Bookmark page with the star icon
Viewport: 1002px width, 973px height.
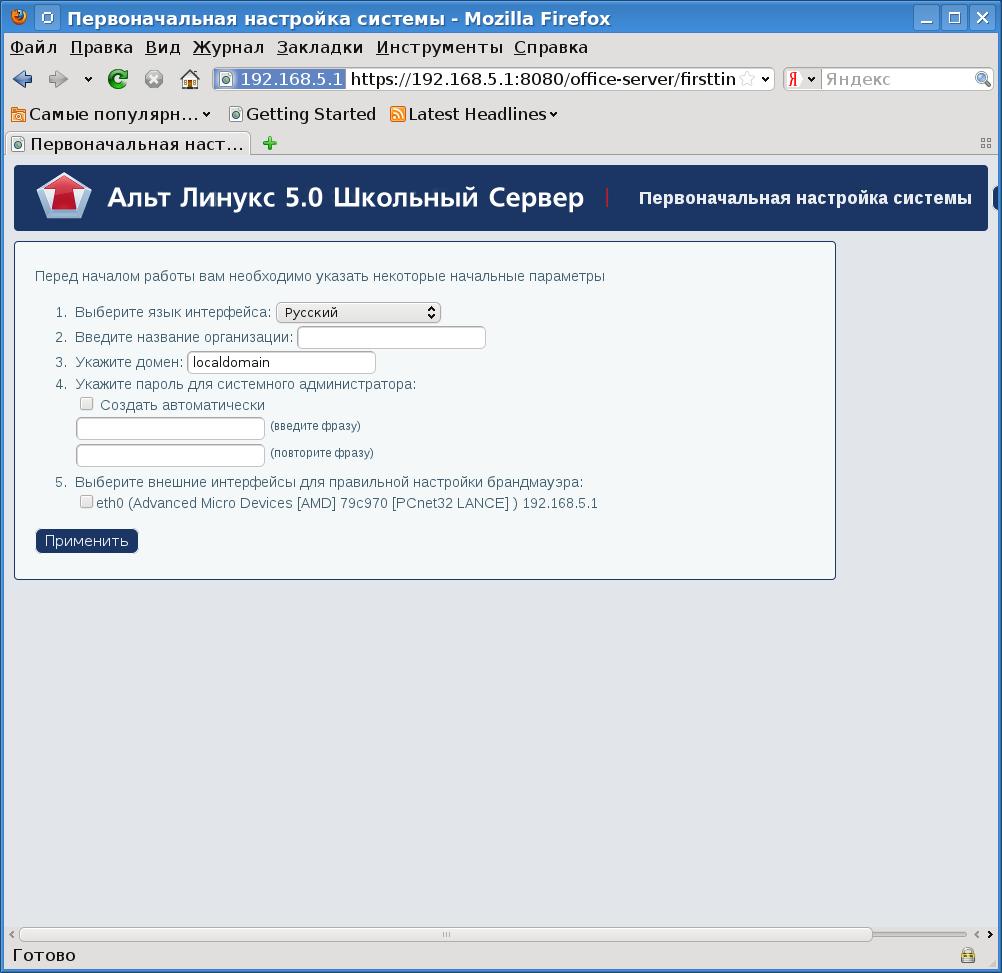click(x=747, y=79)
